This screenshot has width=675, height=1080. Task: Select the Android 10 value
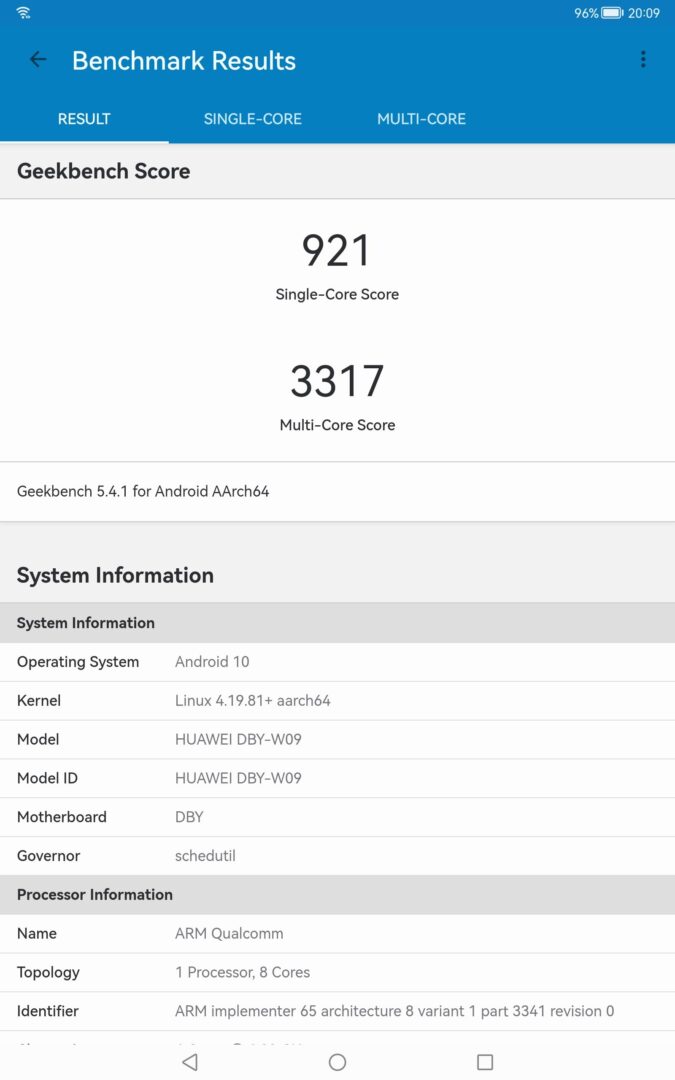point(212,662)
